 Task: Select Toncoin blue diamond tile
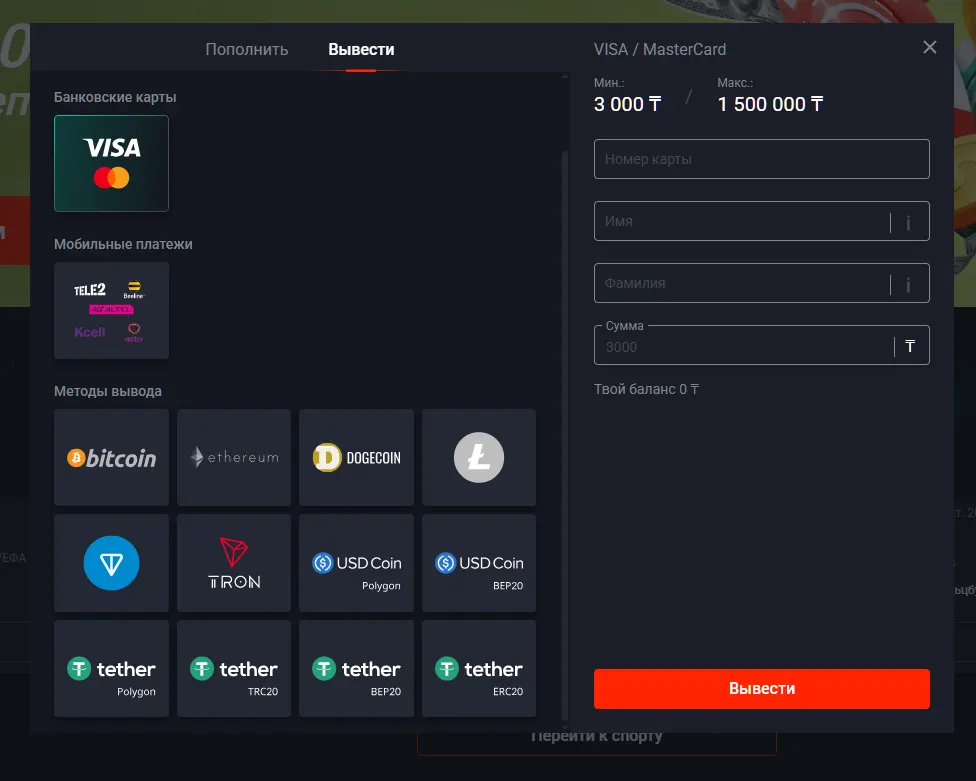pos(111,563)
